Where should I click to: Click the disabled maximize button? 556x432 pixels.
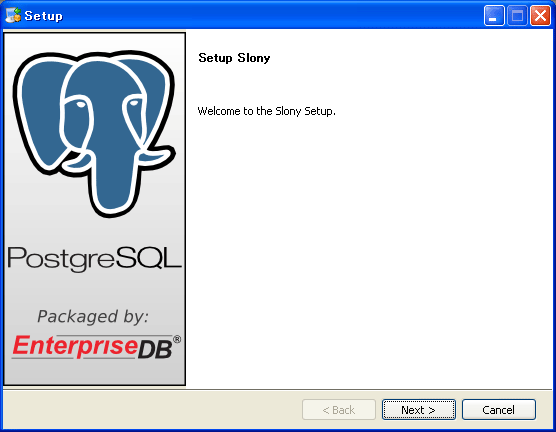(517, 16)
